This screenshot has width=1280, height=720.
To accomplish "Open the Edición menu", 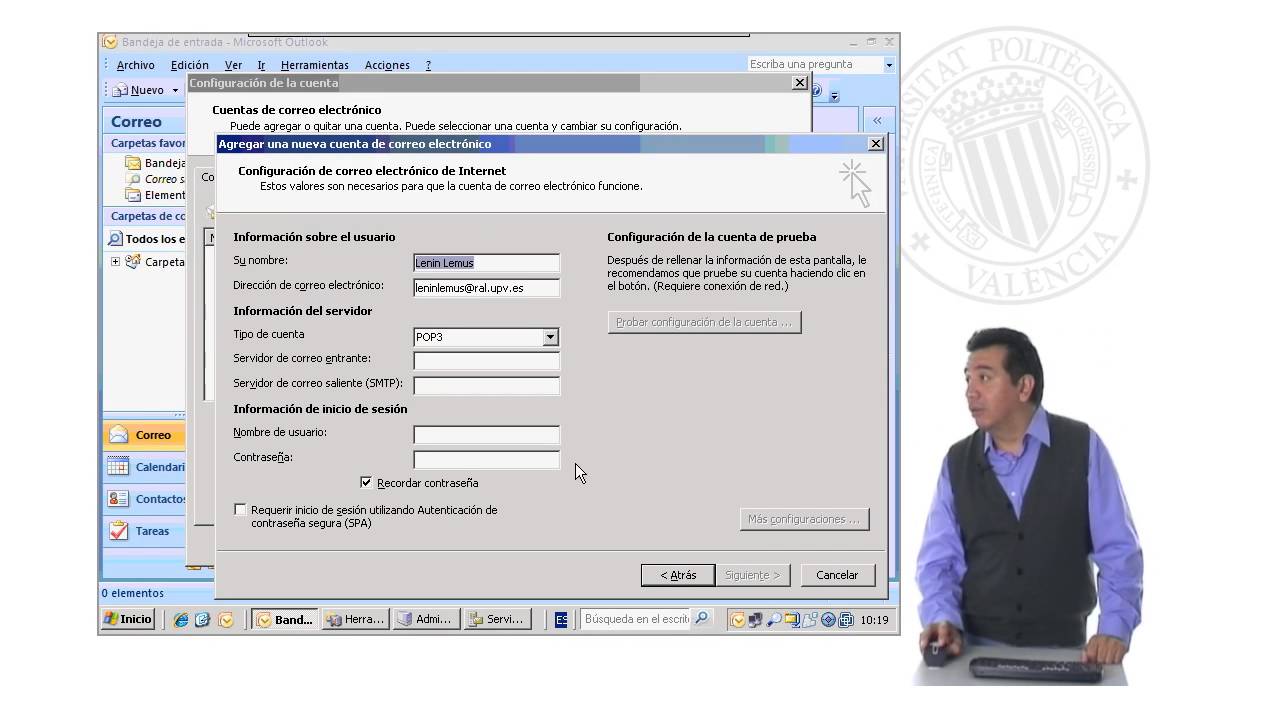I will [190, 65].
